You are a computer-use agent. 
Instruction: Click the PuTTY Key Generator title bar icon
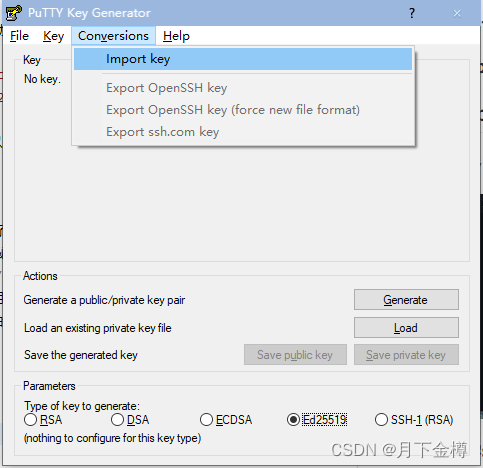pyautogui.click(x=14, y=13)
